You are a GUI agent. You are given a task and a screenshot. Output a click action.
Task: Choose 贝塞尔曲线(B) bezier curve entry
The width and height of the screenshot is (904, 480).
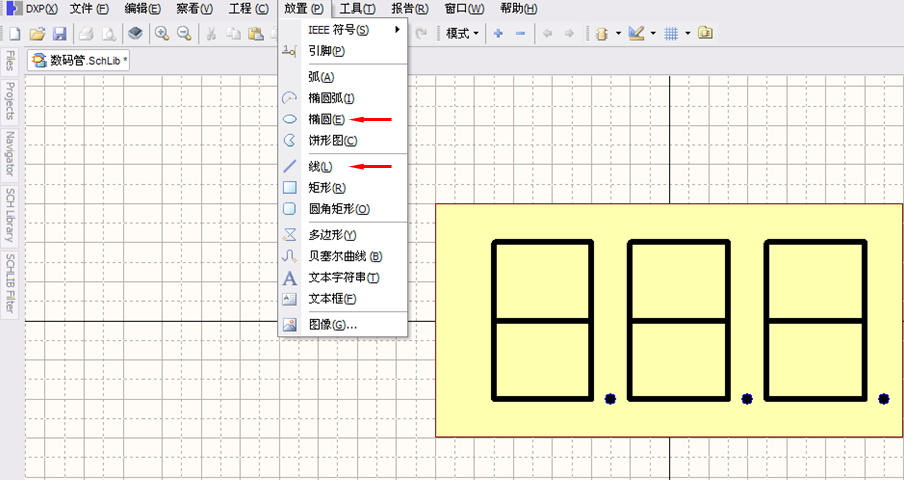pyautogui.click(x=342, y=256)
